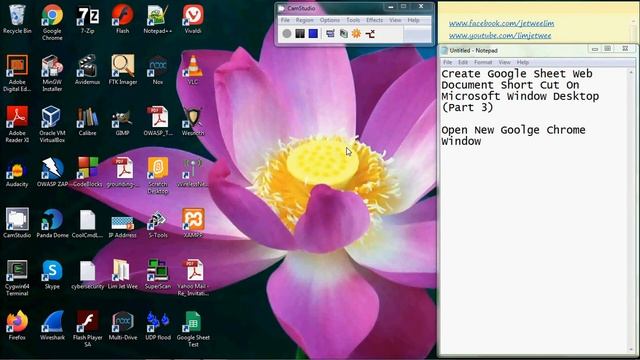640x360 pixels.
Task: Select the Skype desktop icon
Action: (52, 275)
